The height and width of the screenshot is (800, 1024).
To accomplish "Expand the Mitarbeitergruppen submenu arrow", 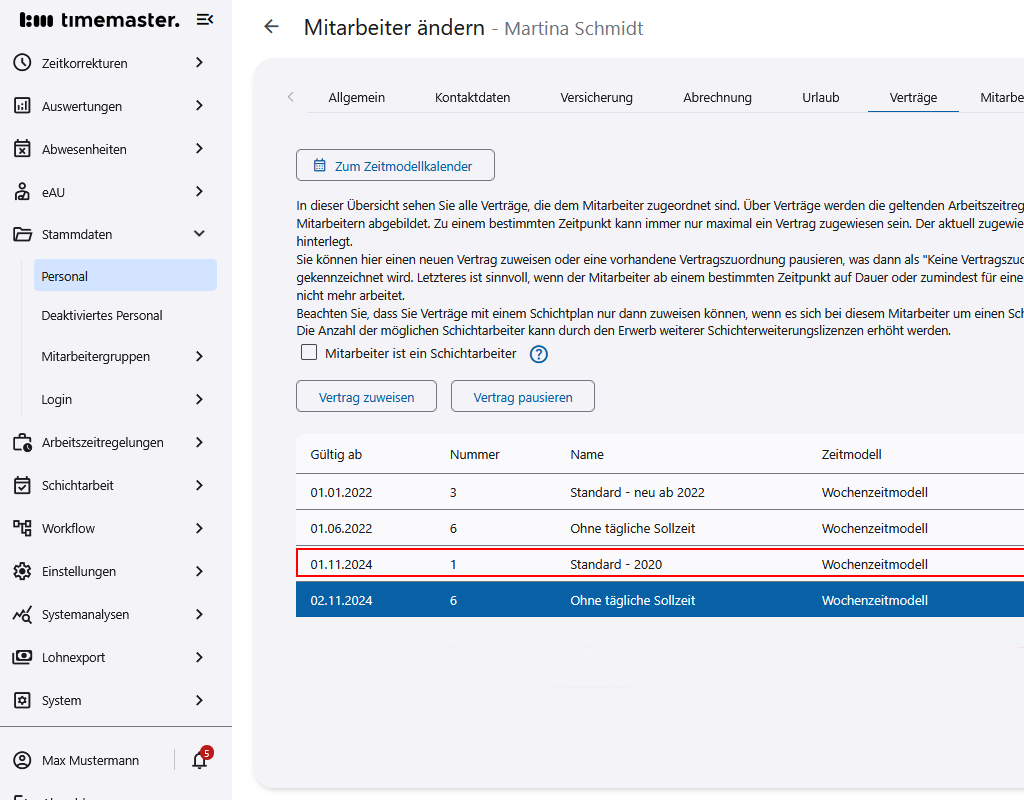I will point(199,356).
